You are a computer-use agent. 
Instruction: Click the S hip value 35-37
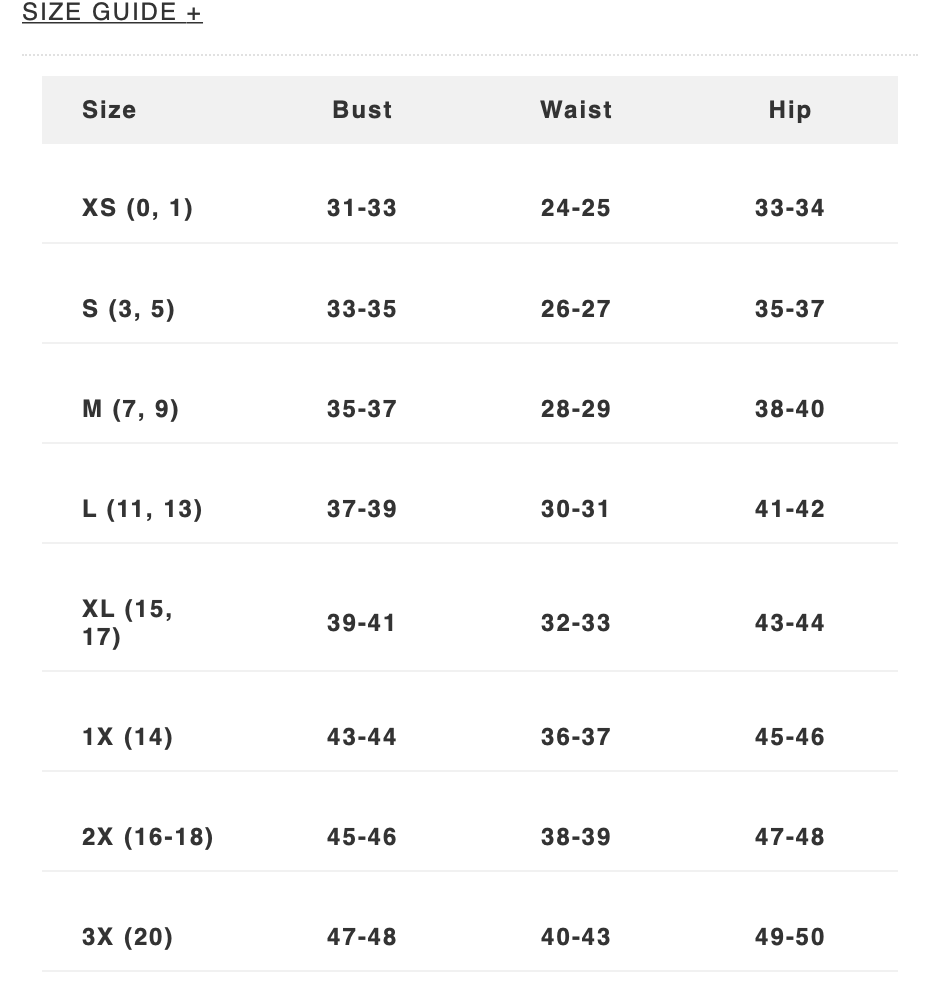coord(790,309)
